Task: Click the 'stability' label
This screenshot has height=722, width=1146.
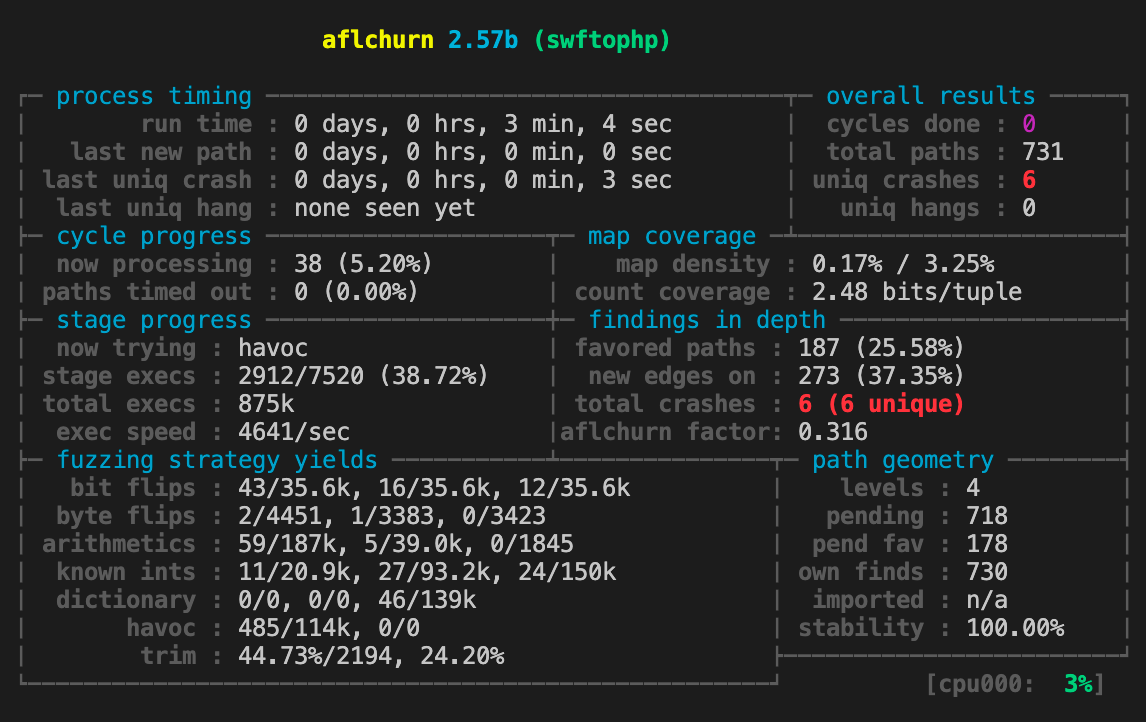Action: coord(860,628)
